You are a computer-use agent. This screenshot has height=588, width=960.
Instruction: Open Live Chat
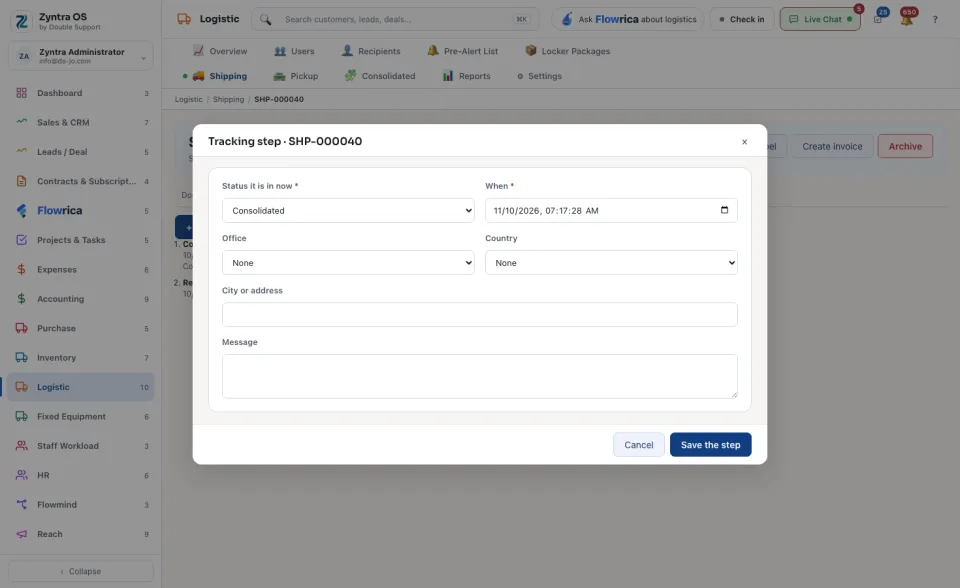[820, 19]
